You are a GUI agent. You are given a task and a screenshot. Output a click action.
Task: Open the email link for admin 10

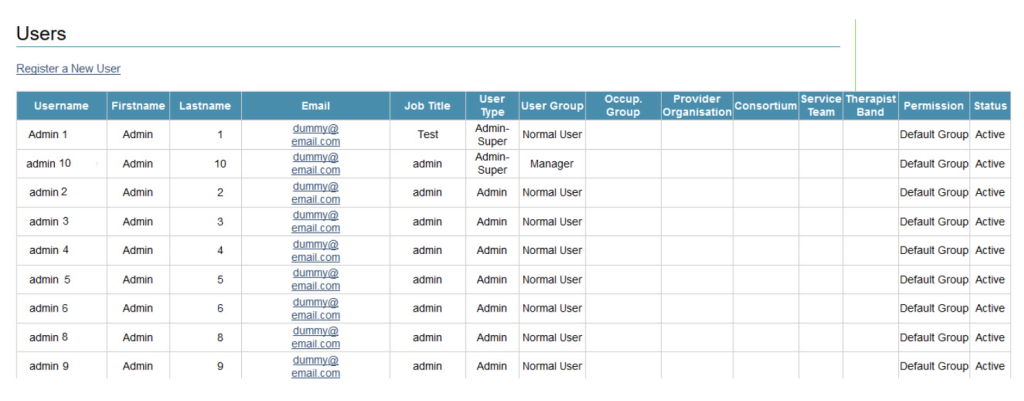[315, 164]
